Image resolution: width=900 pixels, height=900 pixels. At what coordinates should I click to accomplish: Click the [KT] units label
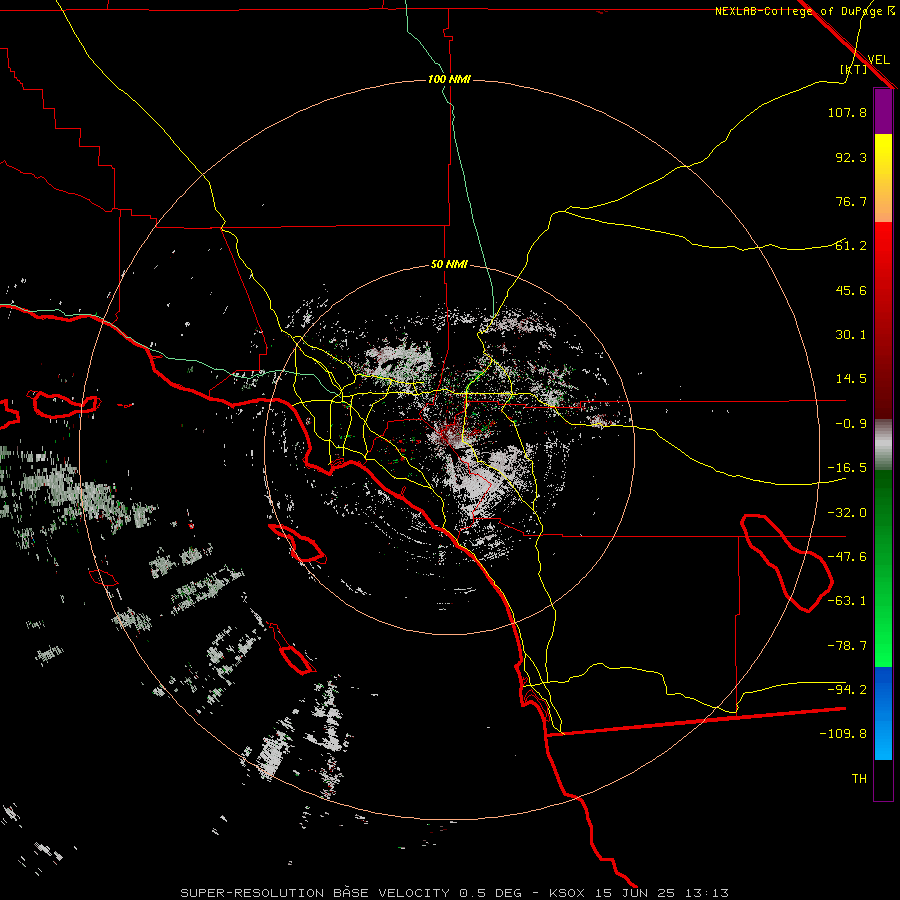854,69
